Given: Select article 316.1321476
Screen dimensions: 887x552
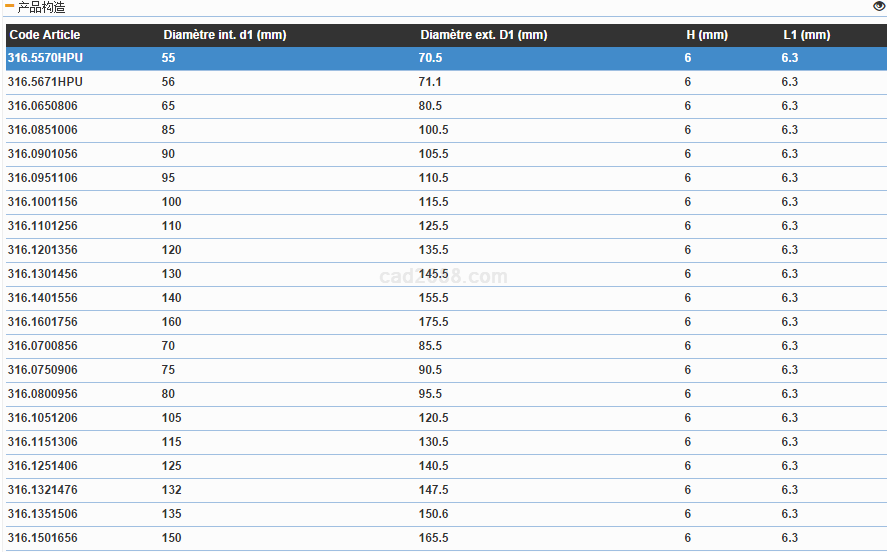Looking at the screenshot, I should point(42,490).
